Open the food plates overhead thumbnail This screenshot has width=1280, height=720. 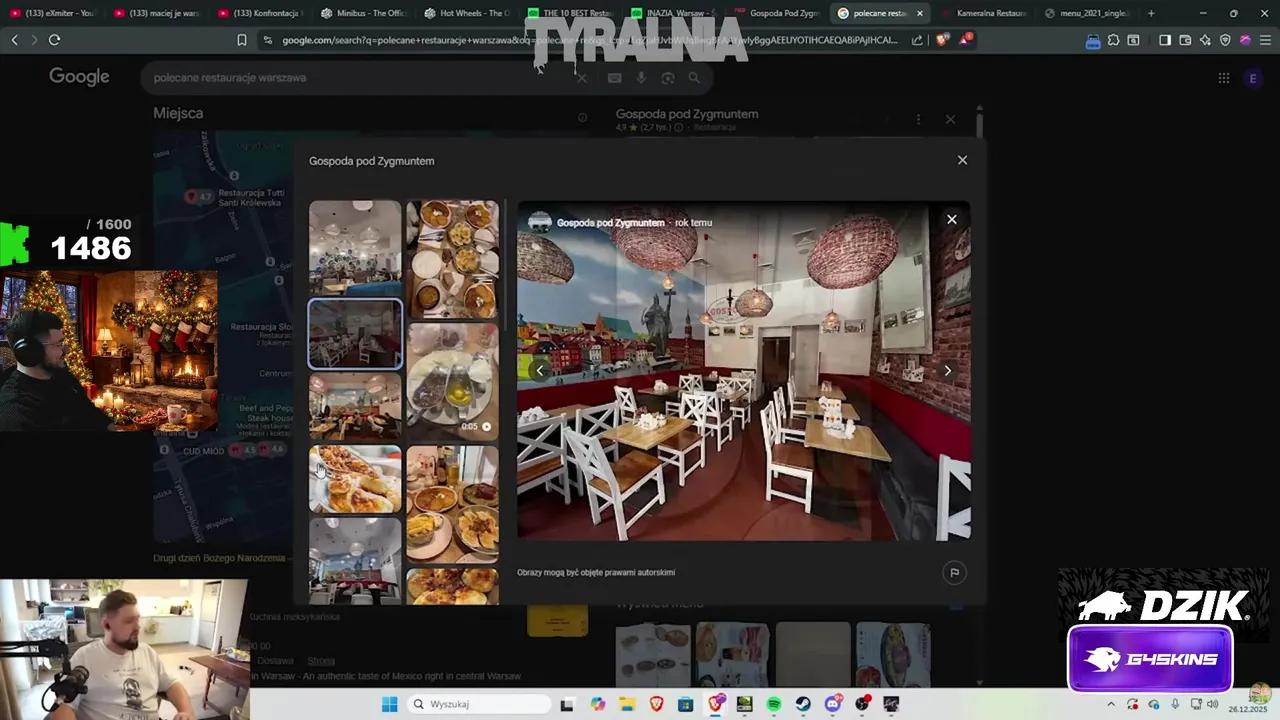click(452, 259)
